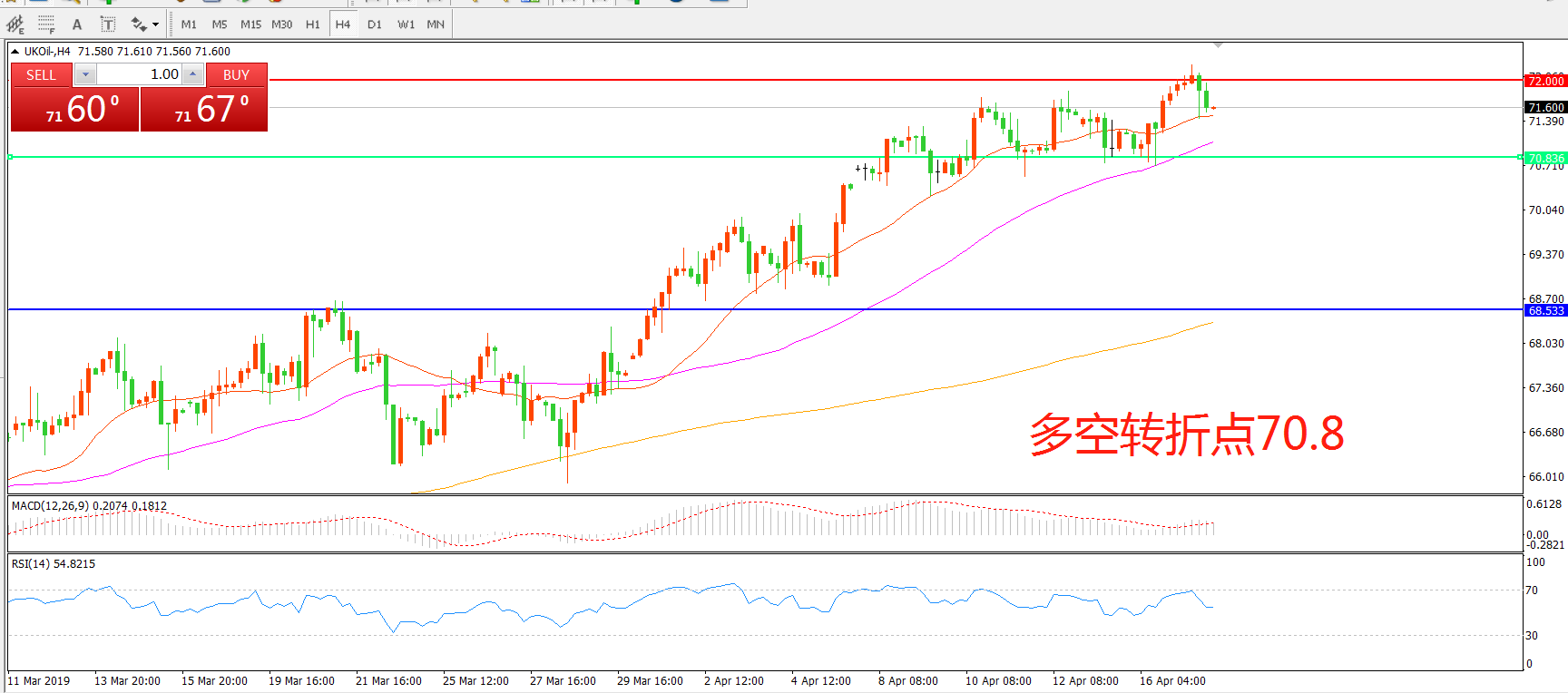The height and width of the screenshot is (693, 1568).
Task: Select the Text tool icon
Action: (77, 24)
